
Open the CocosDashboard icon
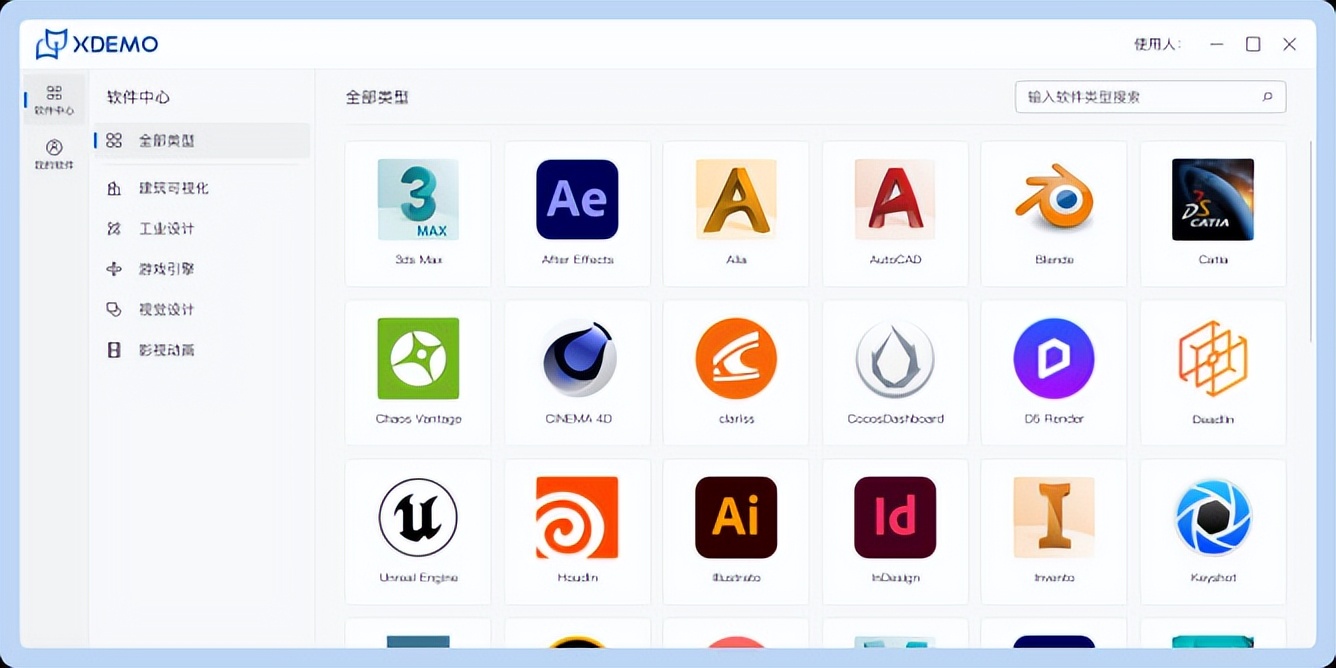pyautogui.click(x=895, y=358)
